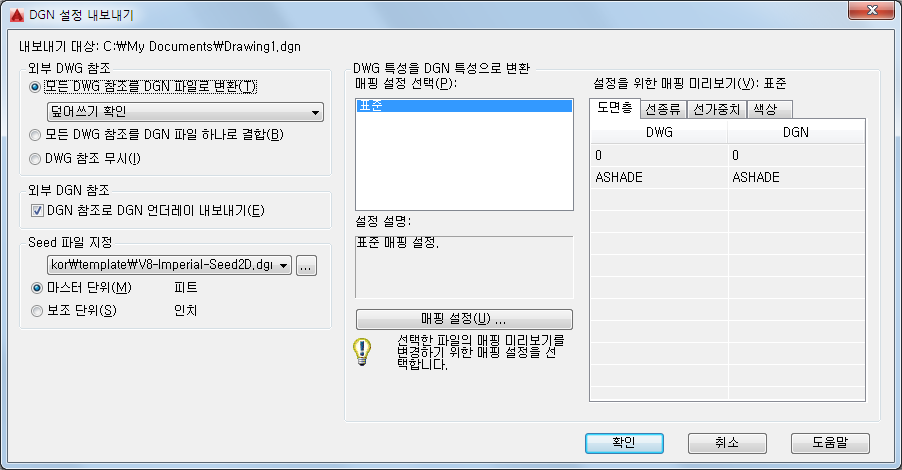Close the DGN export settings dialog

point(872,10)
